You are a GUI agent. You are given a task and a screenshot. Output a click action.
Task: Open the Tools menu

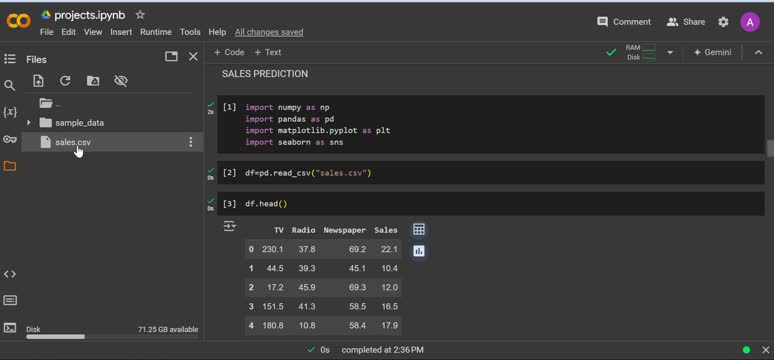coord(190,32)
